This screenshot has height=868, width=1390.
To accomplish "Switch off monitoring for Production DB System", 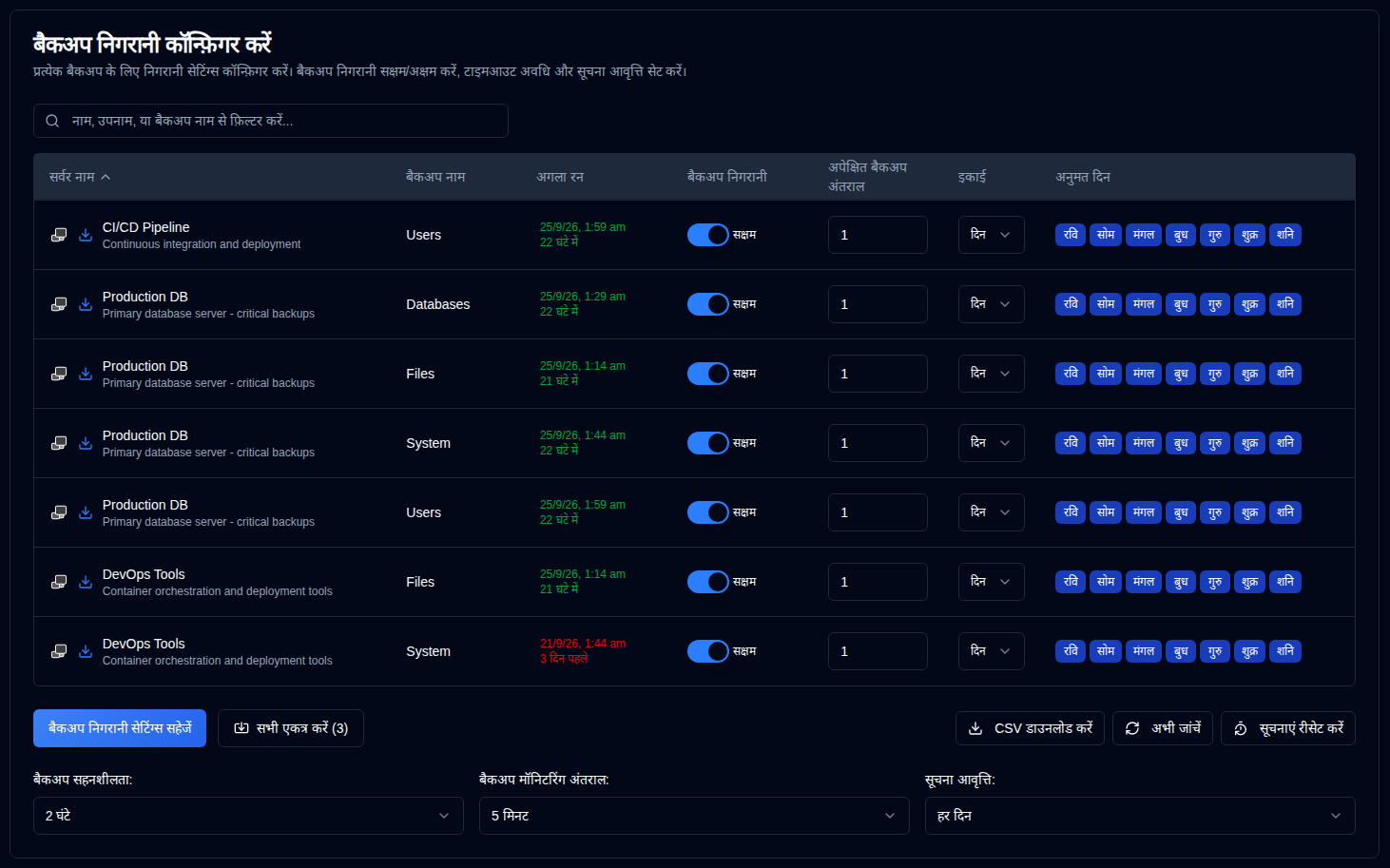I will (x=708, y=443).
